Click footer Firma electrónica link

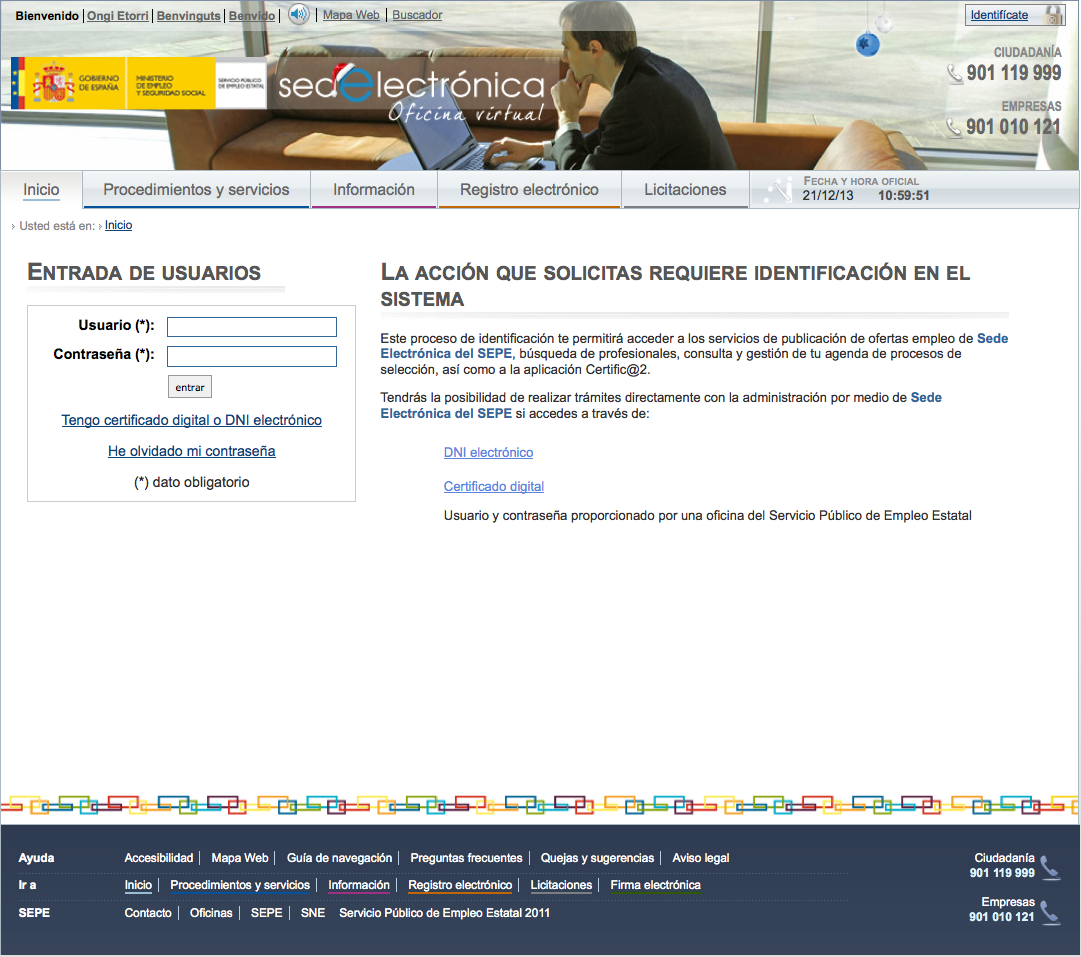(655, 885)
